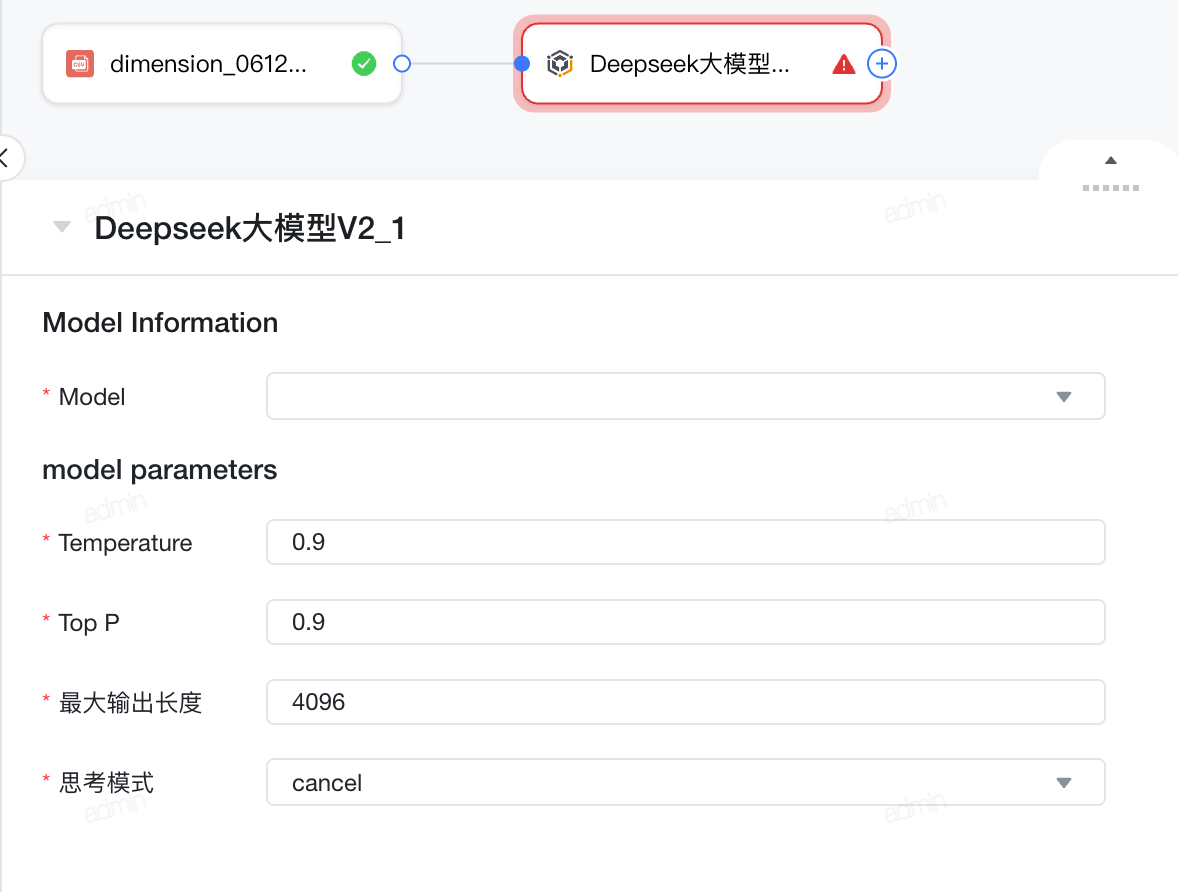Click the Temperature input field
The width and height of the screenshot is (1178, 892).
coord(685,542)
